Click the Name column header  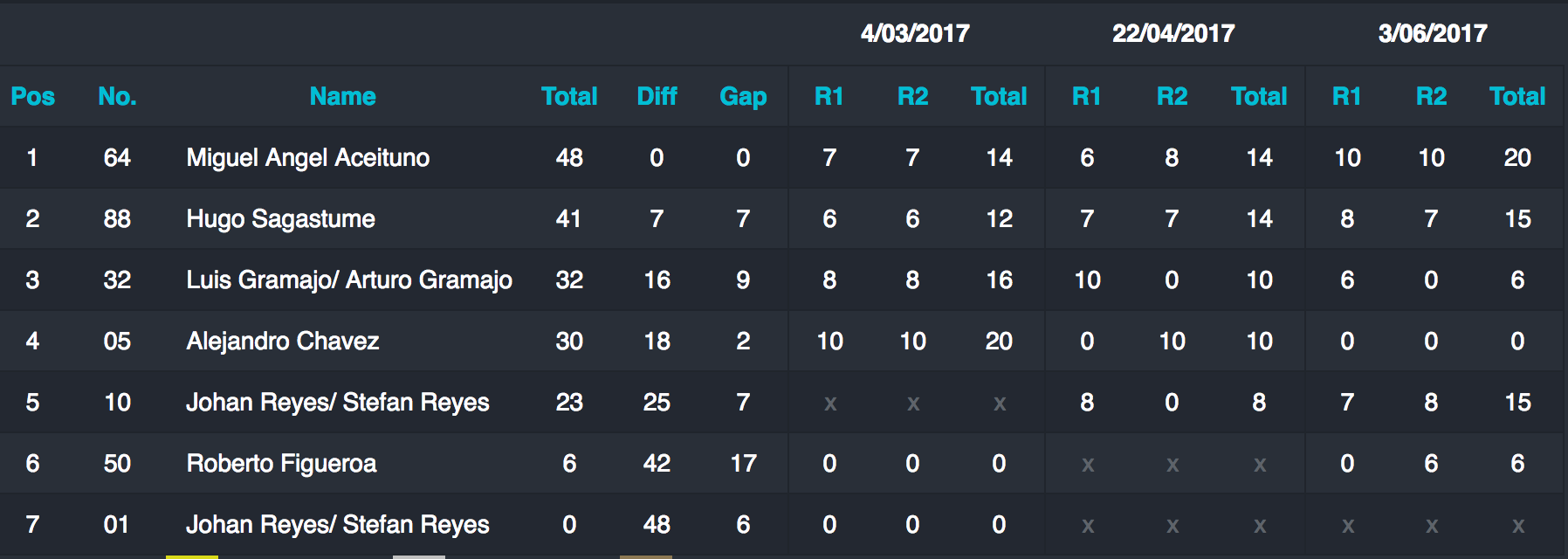pos(342,96)
